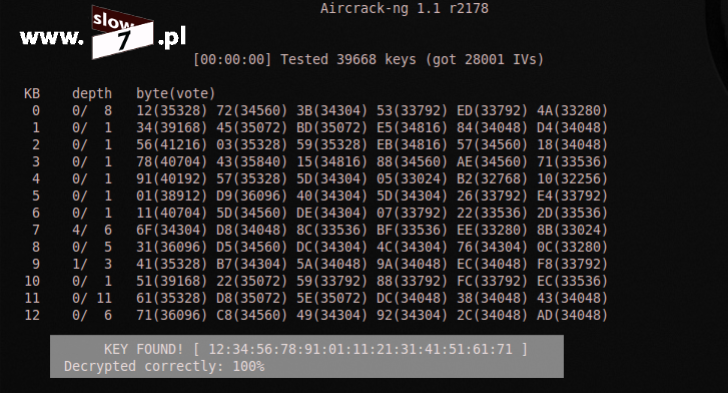The height and width of the screenshot is (393, 728).
Task: Click the depth '4/ 6' value
Action: (92, 230)
